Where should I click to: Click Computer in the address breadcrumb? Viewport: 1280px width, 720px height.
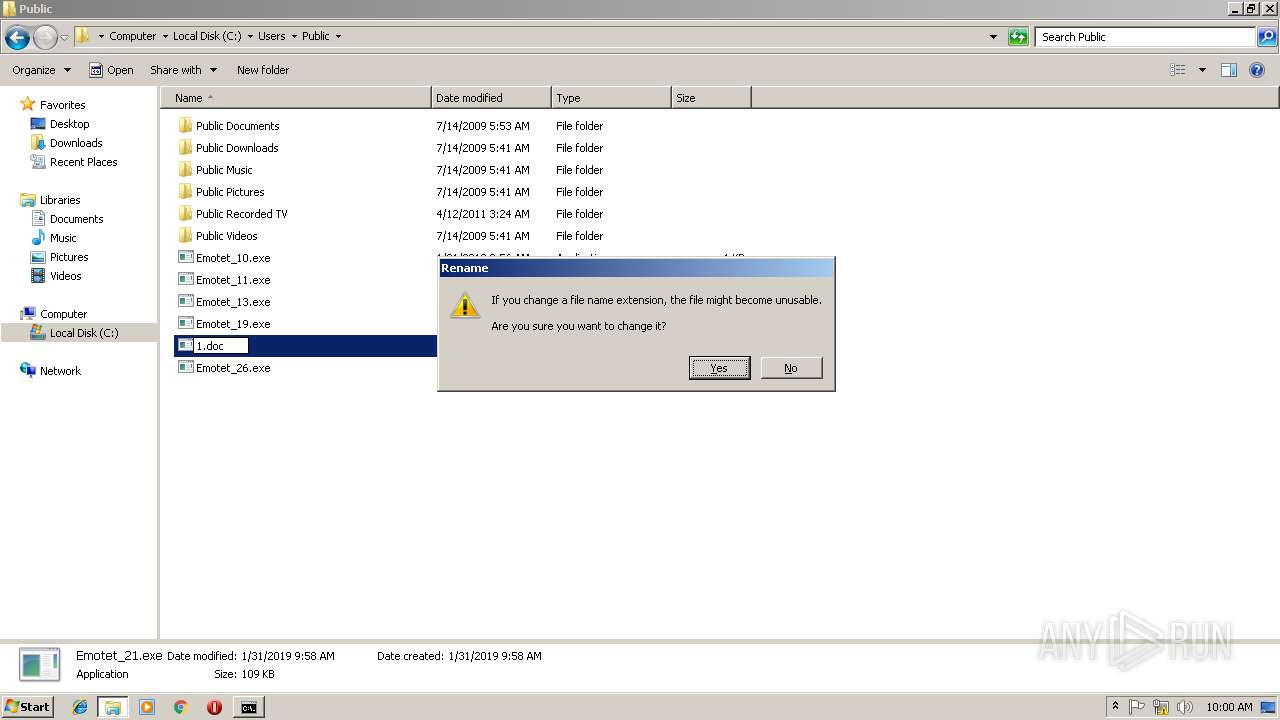coord(133,36)
